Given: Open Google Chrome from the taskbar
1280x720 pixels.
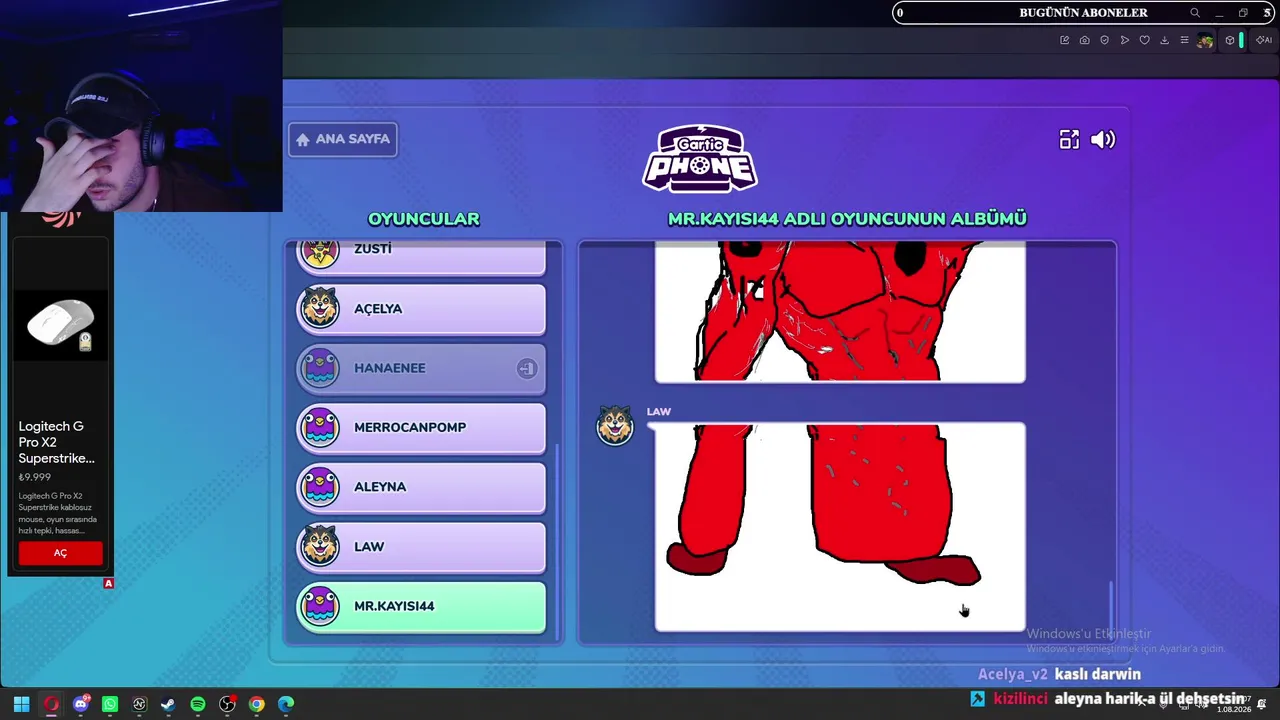Looking at the screenshot, I should click(x=257, y=704).
